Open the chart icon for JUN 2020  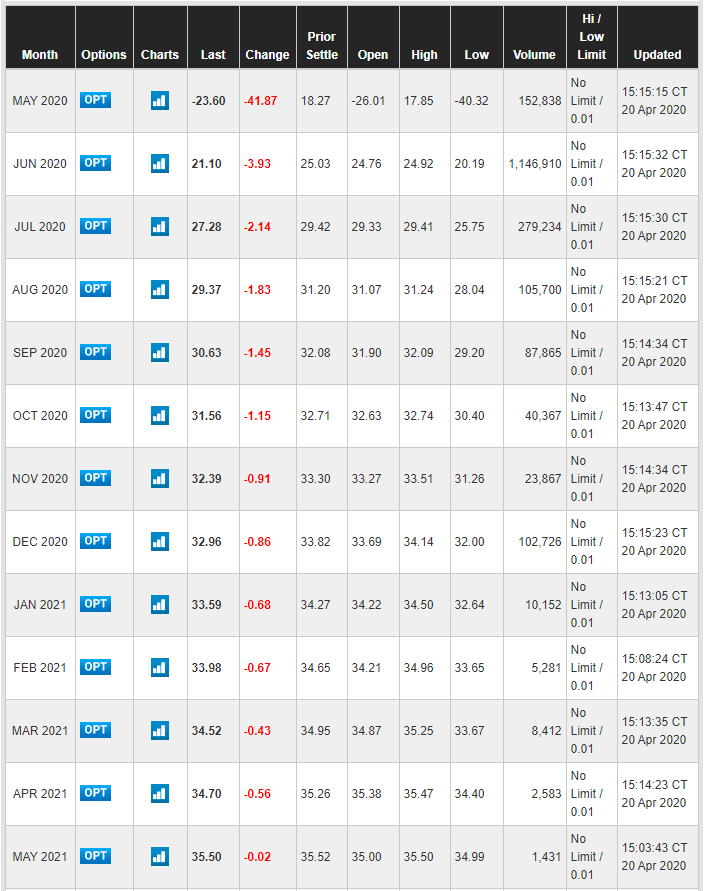(160, 163)
